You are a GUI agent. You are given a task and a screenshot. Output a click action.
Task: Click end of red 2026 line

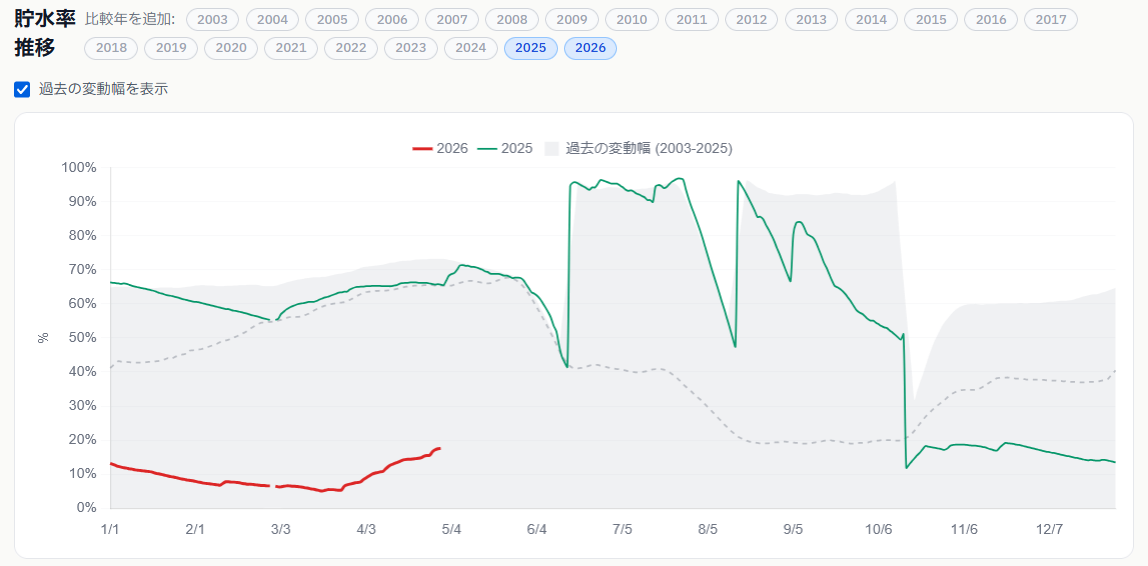point(439,448)
